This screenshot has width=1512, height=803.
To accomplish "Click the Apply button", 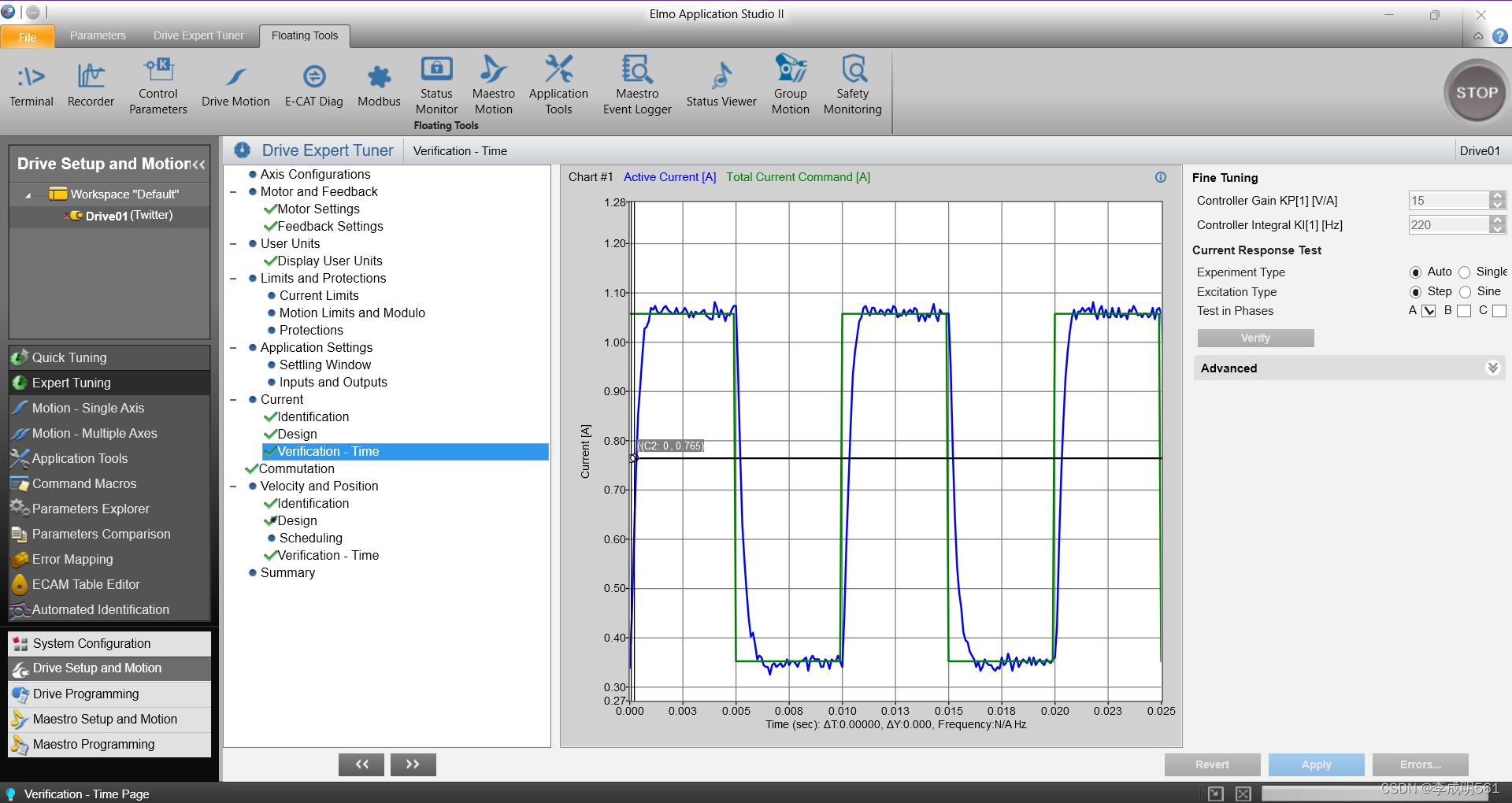I will point(1316,764).
